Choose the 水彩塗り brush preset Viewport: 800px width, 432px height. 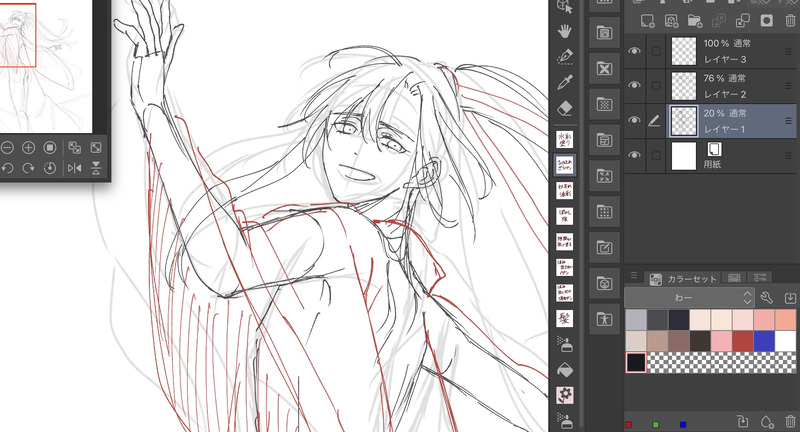click(x=564, y=139)
